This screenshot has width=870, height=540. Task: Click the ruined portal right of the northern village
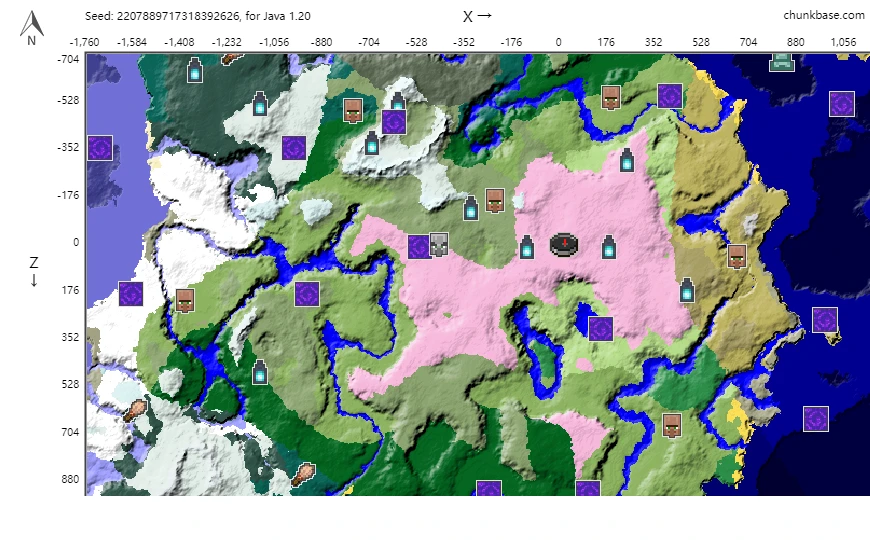[x=670, y=96]
